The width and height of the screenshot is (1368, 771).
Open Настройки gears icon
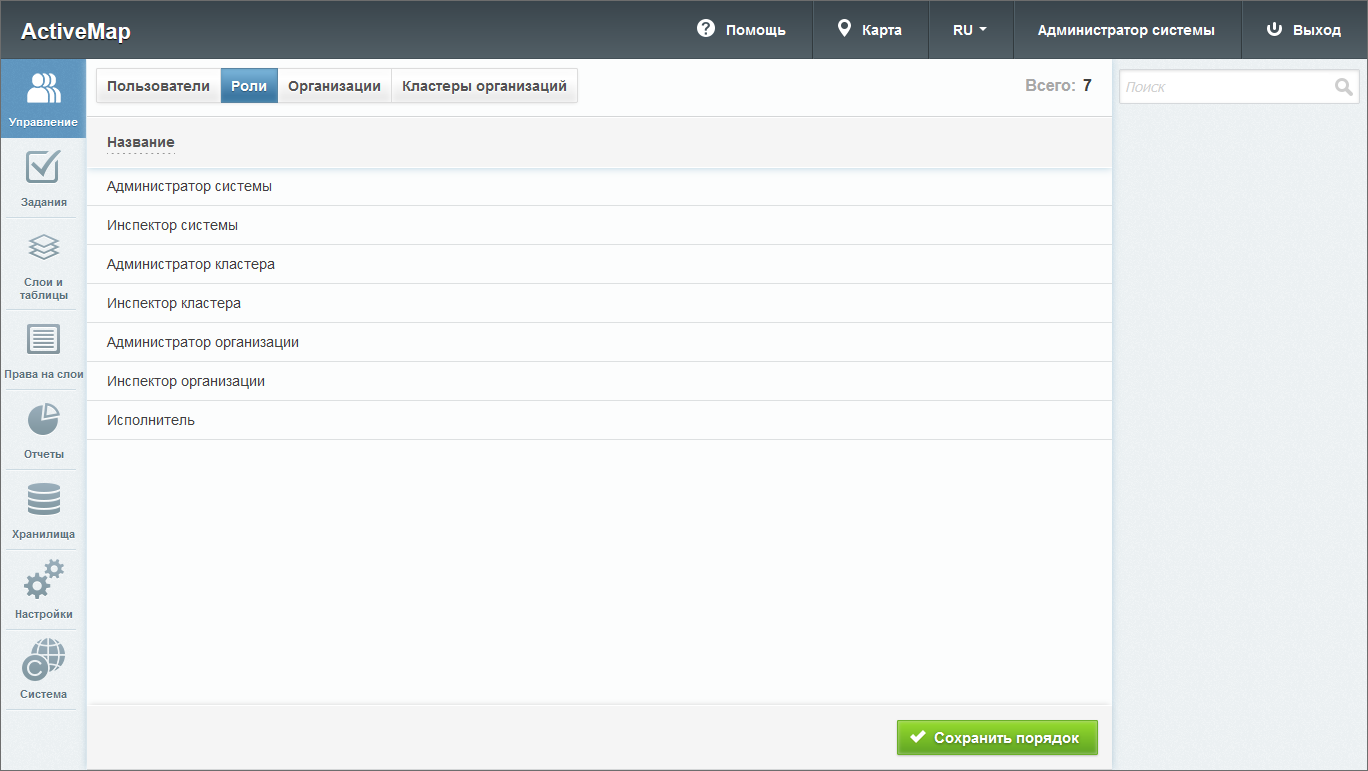click(43, 580)
